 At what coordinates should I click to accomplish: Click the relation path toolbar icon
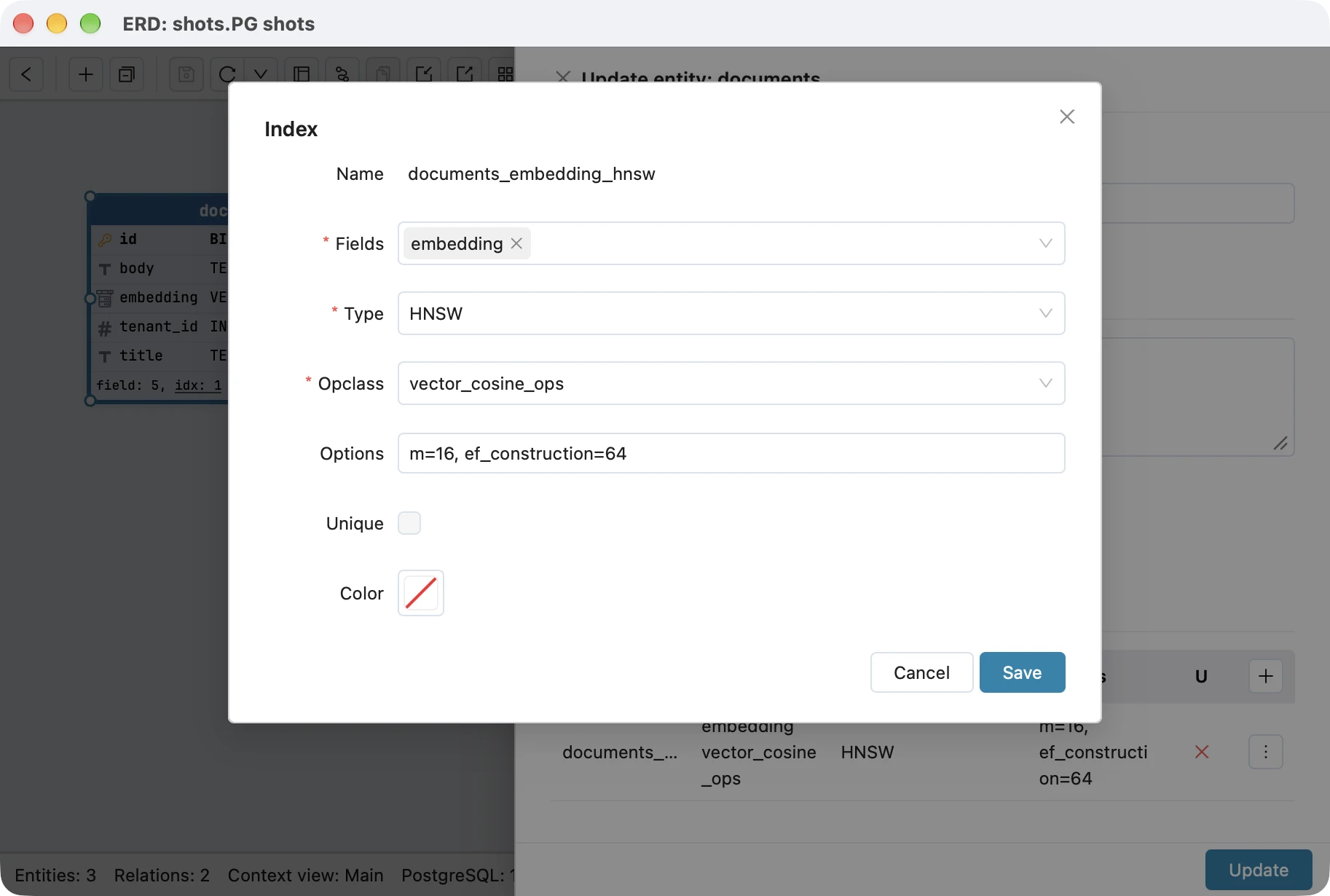342,74
